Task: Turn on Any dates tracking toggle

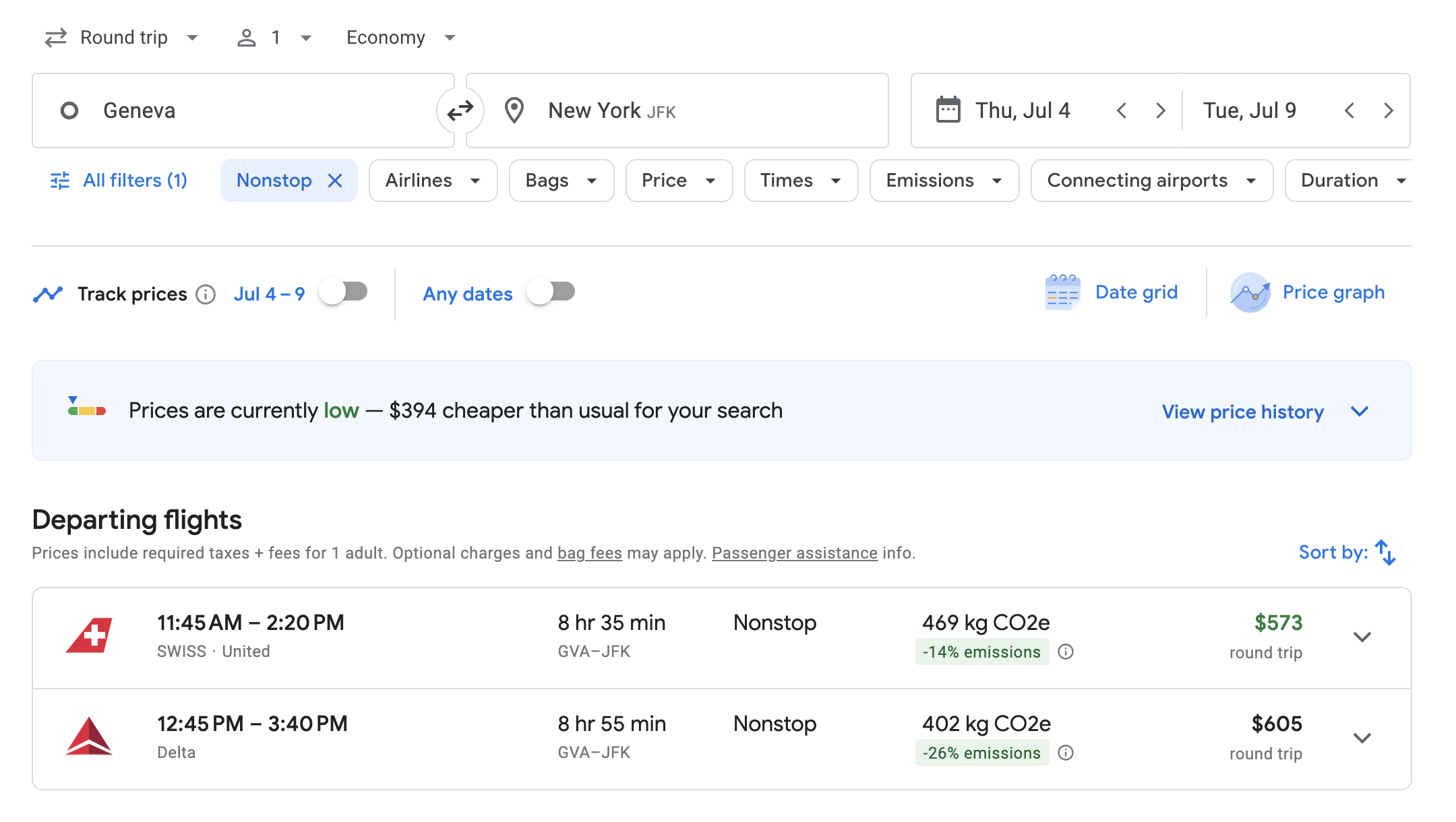Action: tap(551, 292)
